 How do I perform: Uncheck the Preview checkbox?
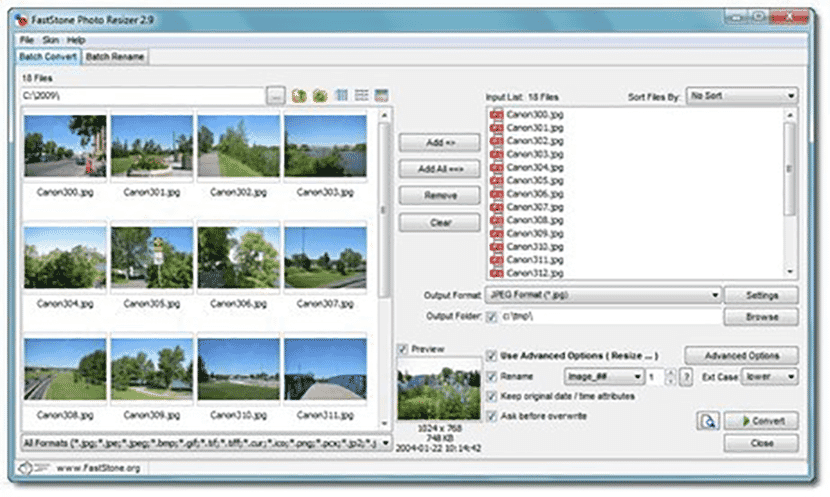pyautogui.click(x=403, y=349)
